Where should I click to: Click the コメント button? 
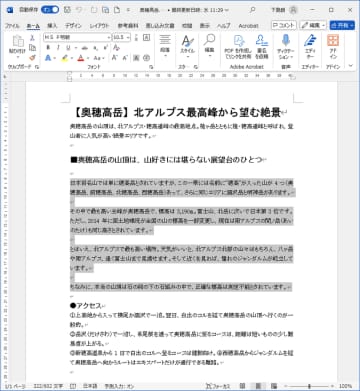[284, 25]
